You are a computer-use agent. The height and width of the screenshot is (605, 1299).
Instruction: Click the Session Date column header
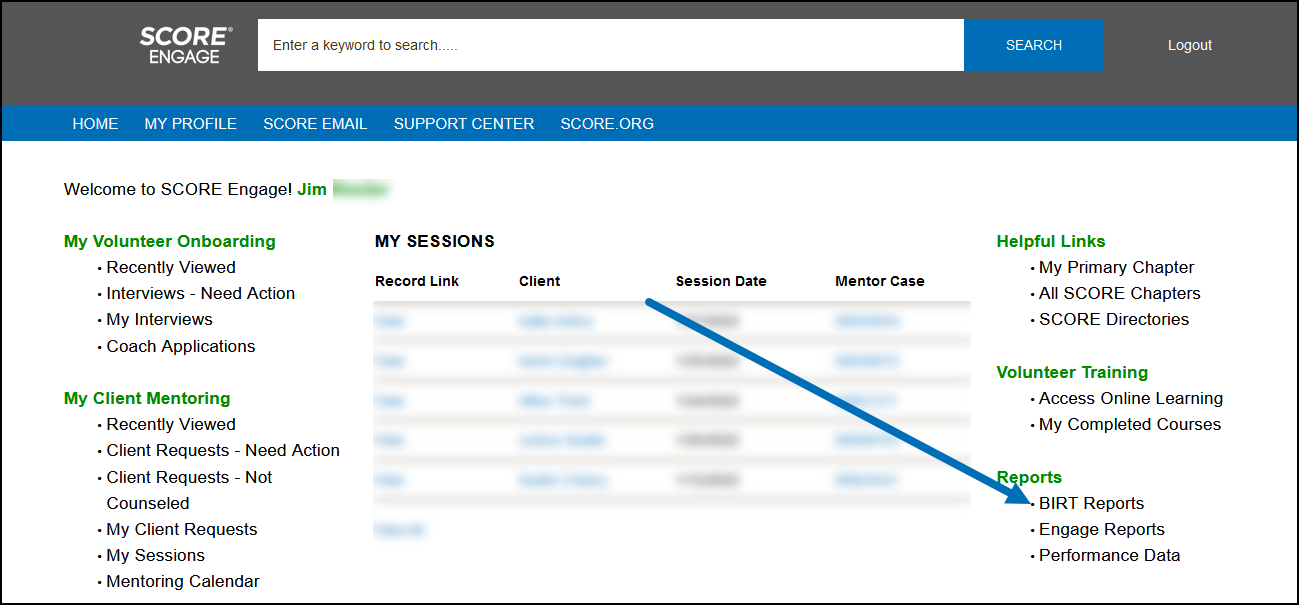point(721,281)
